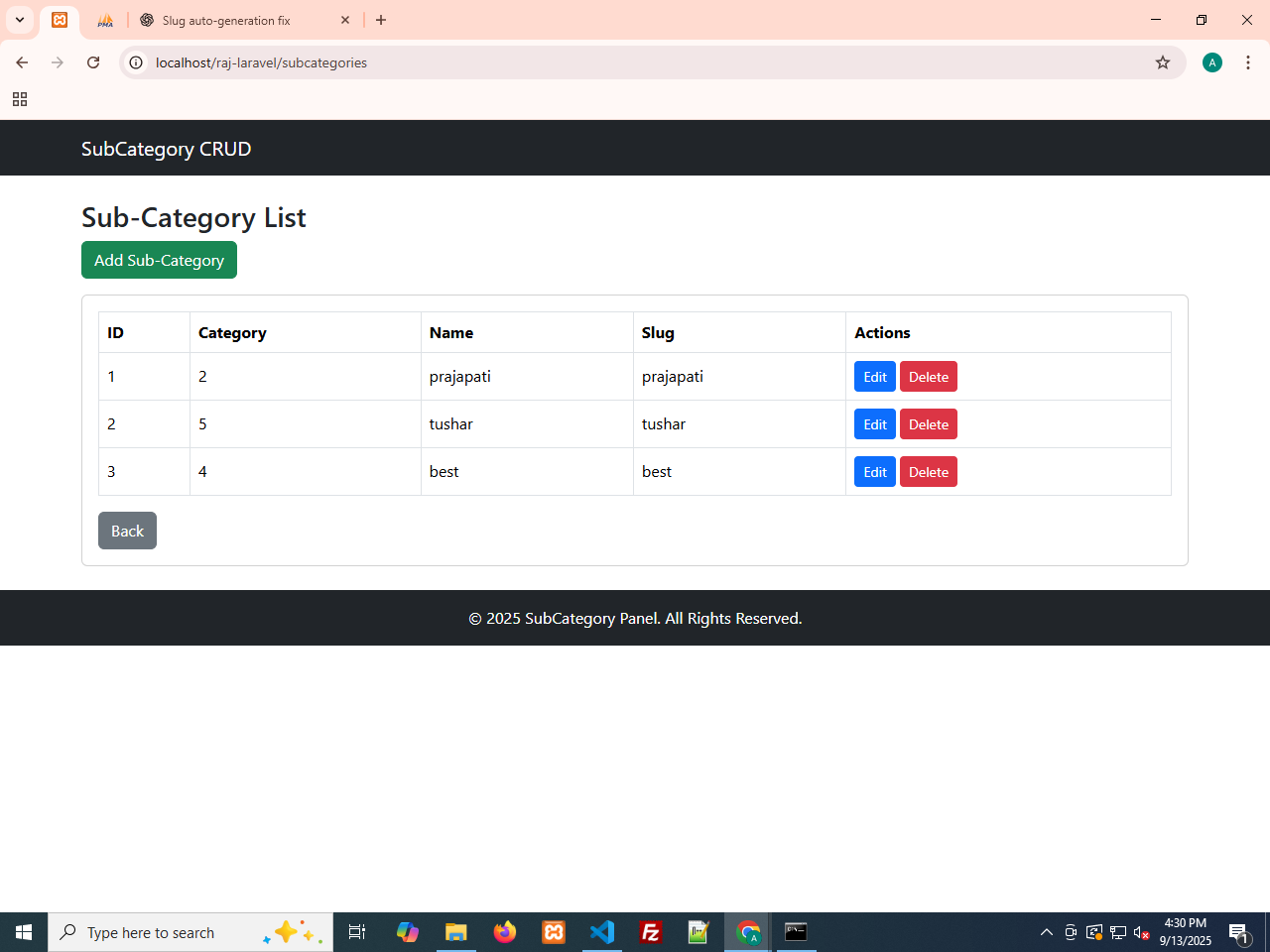This screenshot has width=1270, height=952.
Task: Click the site information icon in address bar
Action: (x=137, y=62)
